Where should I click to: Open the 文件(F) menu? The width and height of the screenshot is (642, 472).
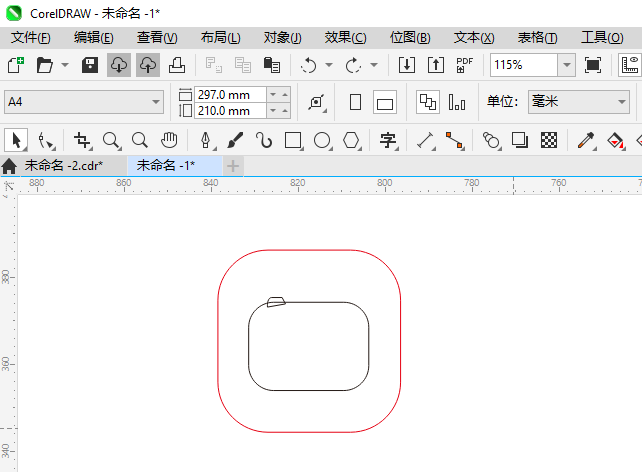(31, 38)
